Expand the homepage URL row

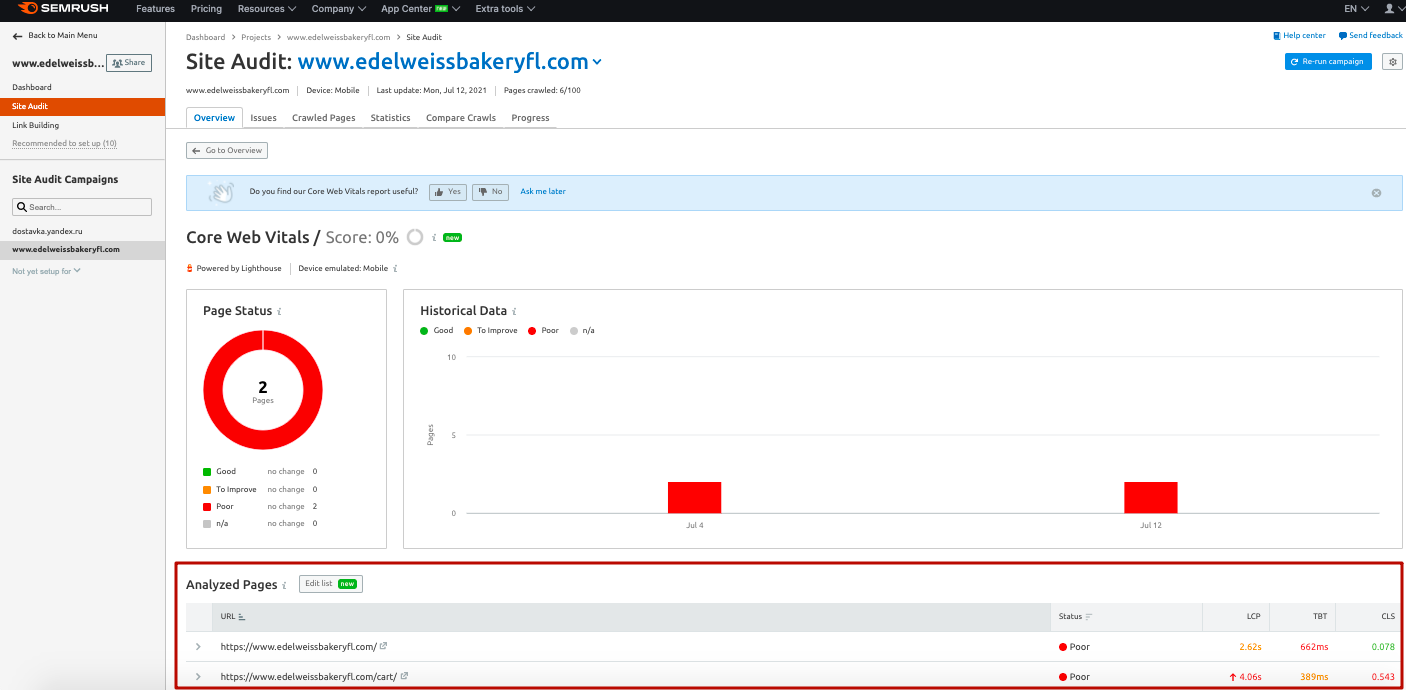click(198, 647)
